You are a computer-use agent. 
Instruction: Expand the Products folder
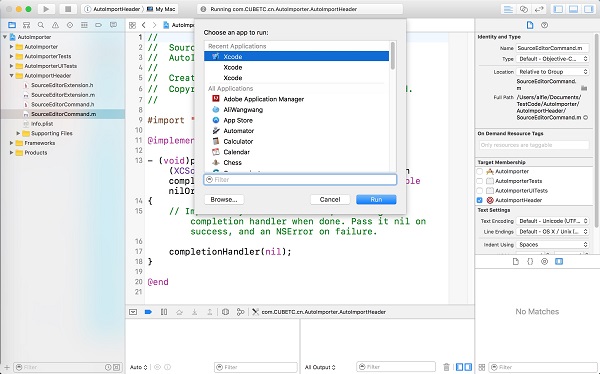pyautogui.click(x=11, y=152)
